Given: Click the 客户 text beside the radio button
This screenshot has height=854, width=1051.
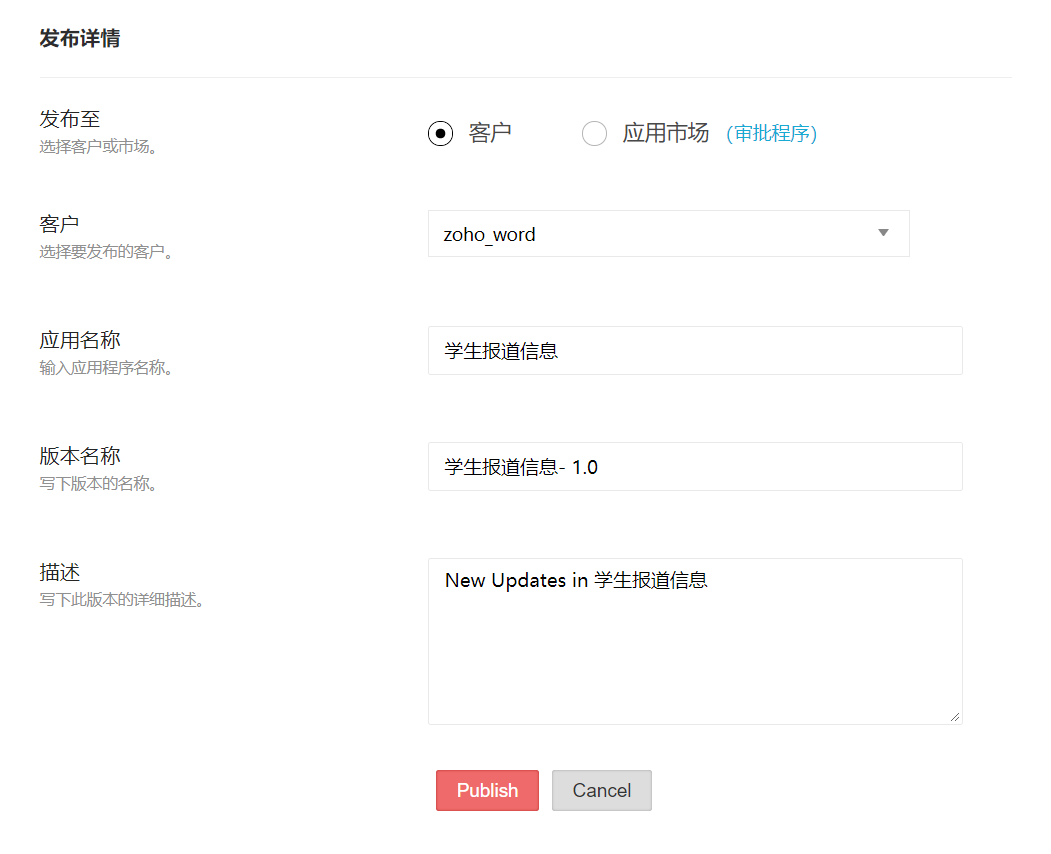Looking at the screenshot, I should pyautogui.click(x=490, y=133).
